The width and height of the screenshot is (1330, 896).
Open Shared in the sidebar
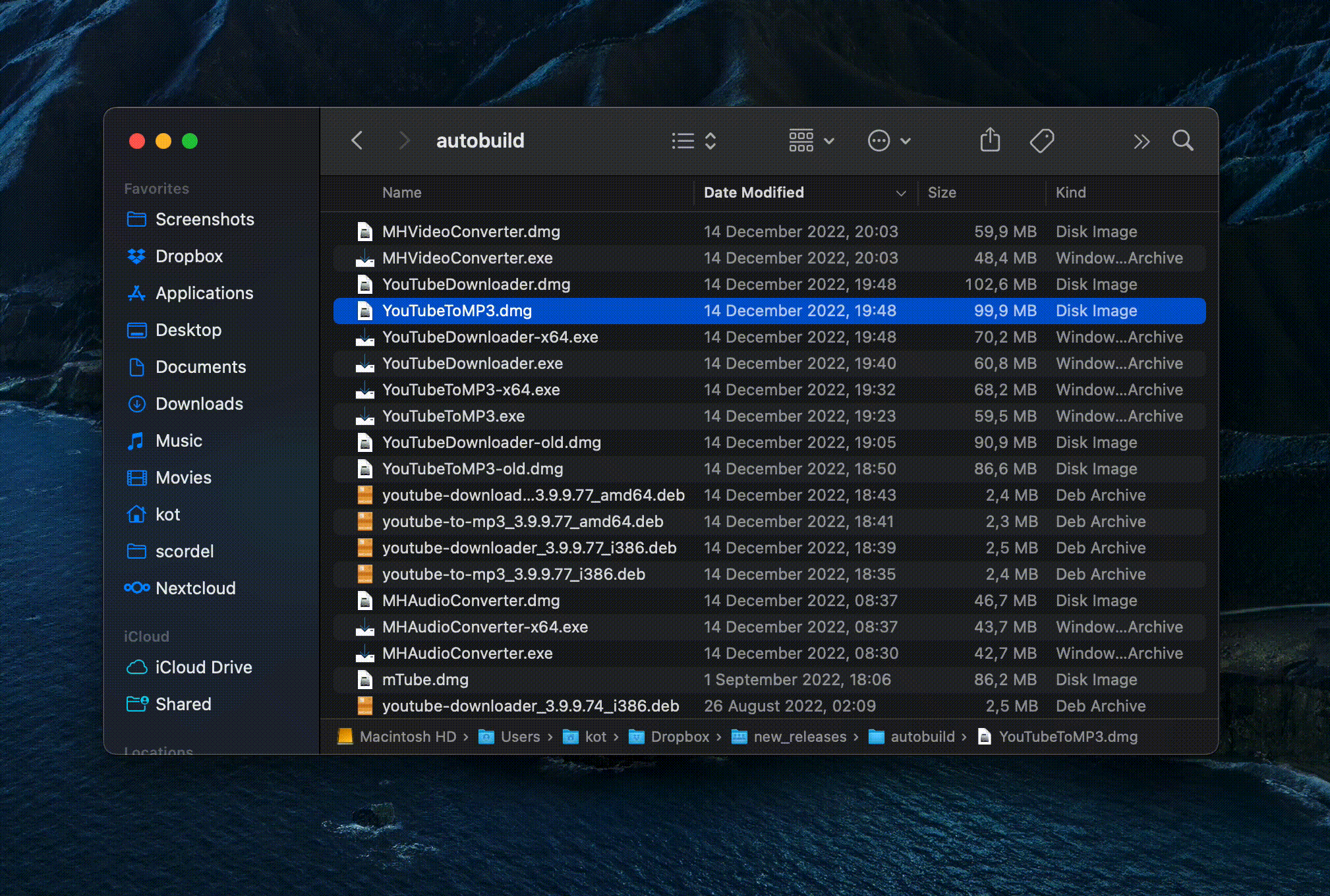pyautogui.click(x=168, y=704)
